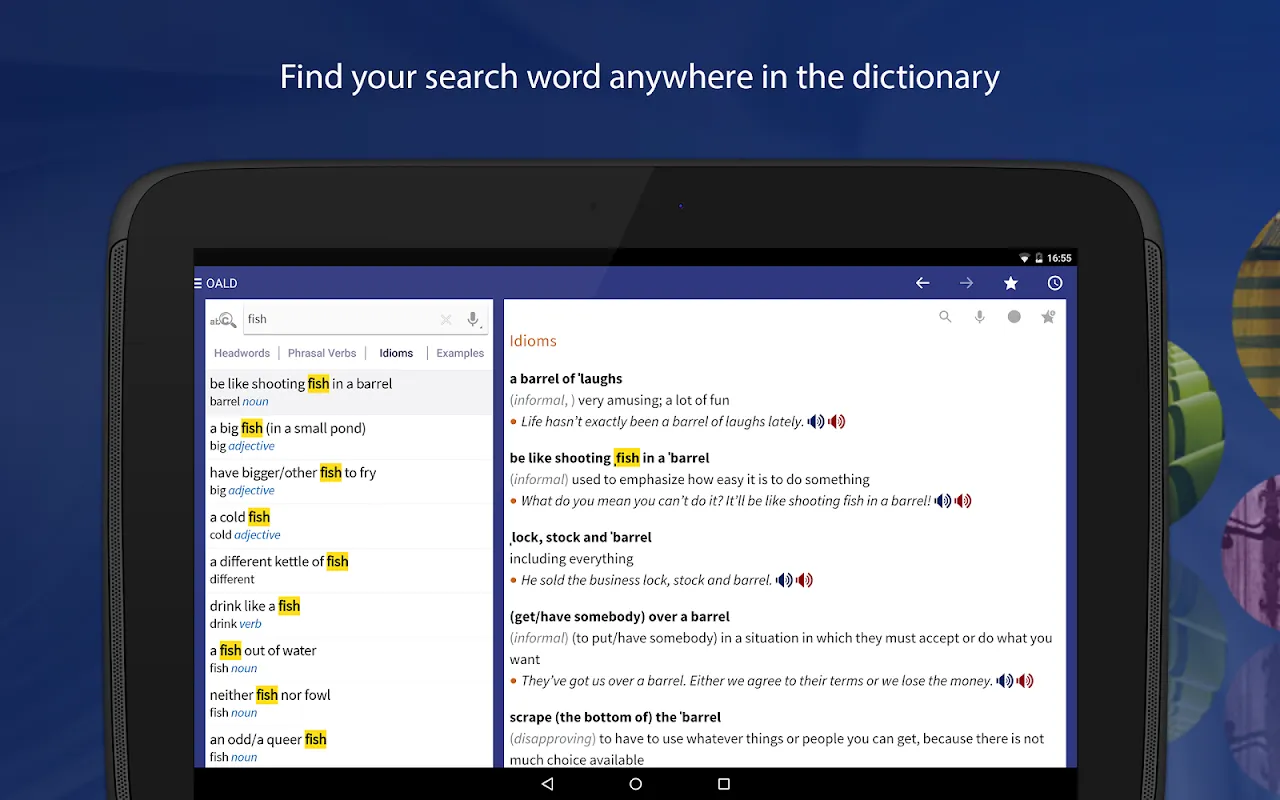The height and width of the screenshot is (800, 1280).
Task: Tap Android home navigation button
Action: (x=635, y=784)
